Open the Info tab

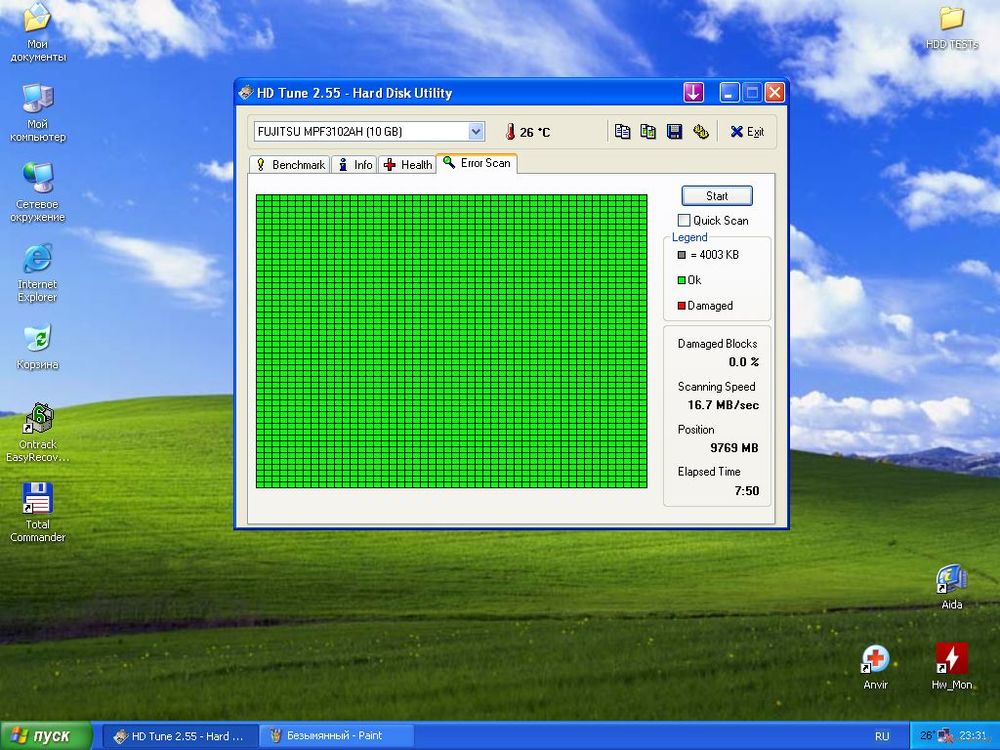click(354, 165)
